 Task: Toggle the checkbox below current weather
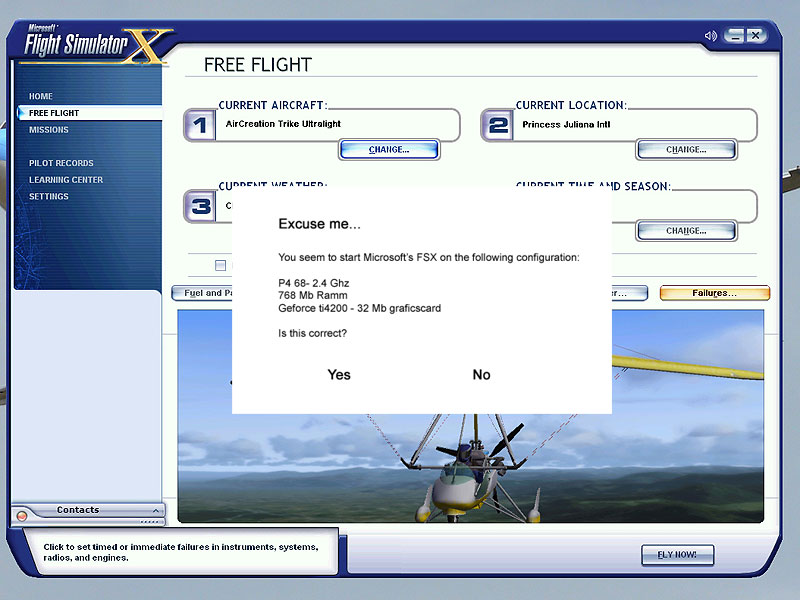click(220, 265)
